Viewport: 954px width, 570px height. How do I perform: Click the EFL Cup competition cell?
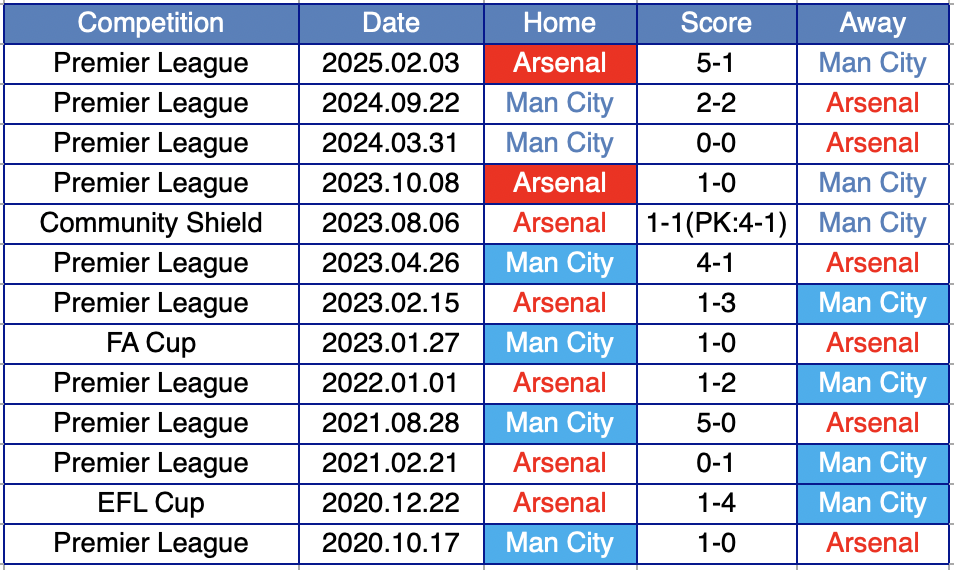(151, 503)
